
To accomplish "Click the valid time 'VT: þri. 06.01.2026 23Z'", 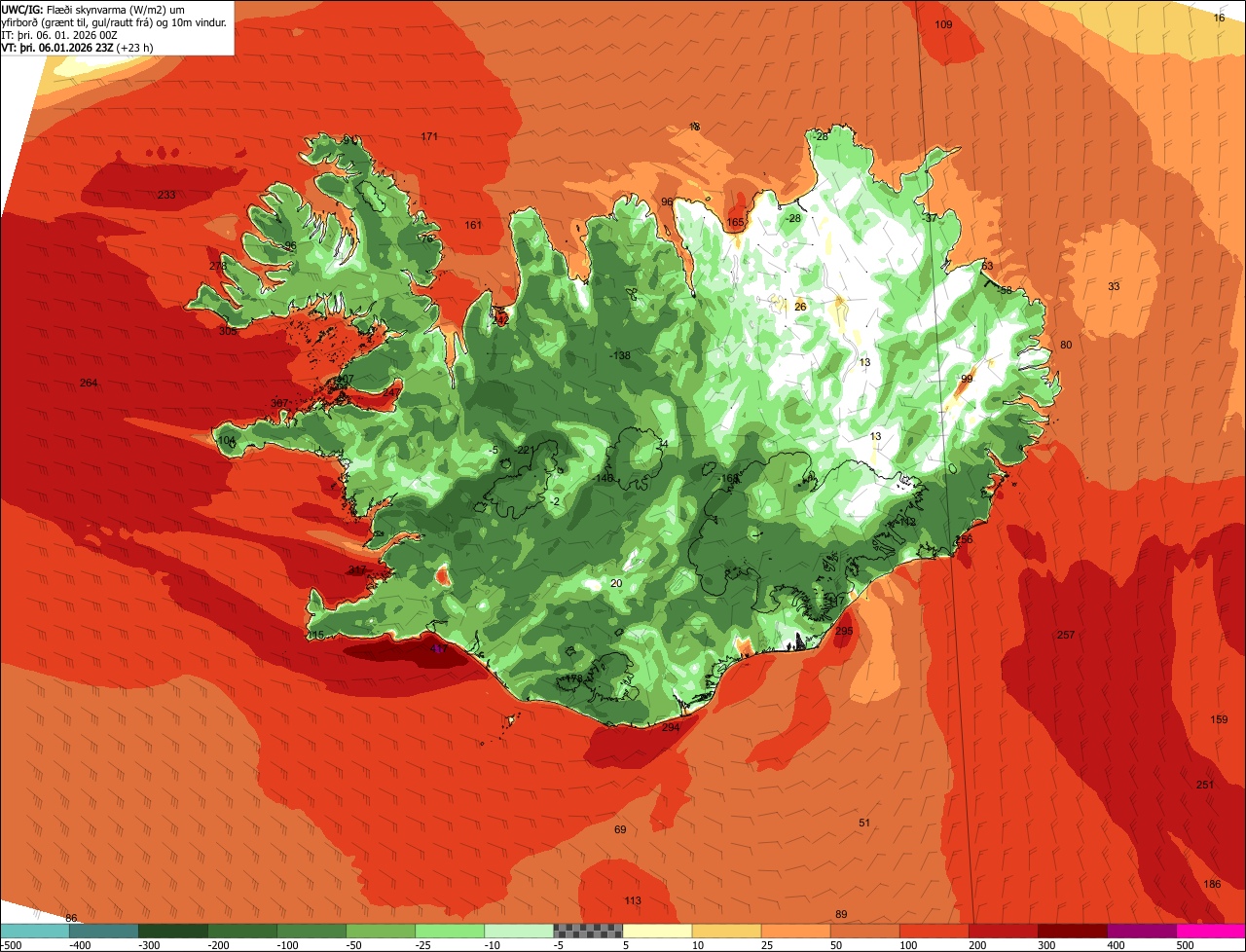I will 57,47.
